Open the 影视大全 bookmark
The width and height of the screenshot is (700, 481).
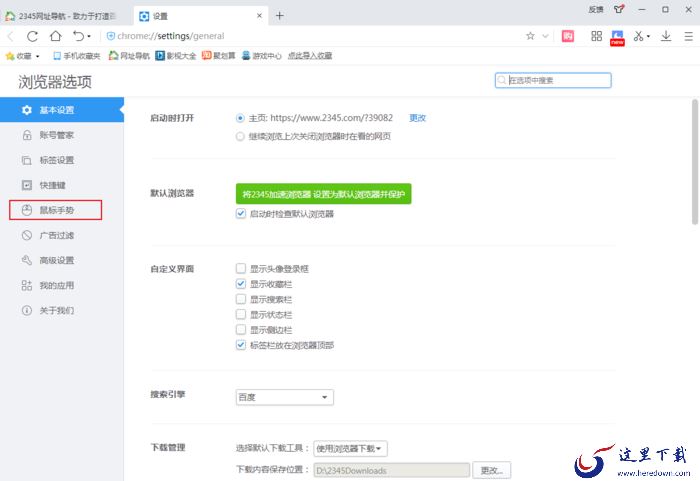[176, 56]
